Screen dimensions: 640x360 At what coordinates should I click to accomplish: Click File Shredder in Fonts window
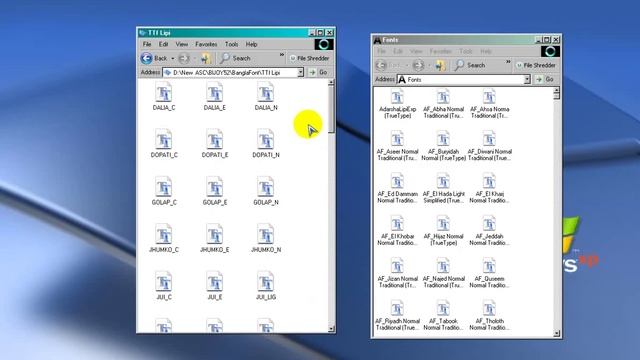tap(536, 65)
